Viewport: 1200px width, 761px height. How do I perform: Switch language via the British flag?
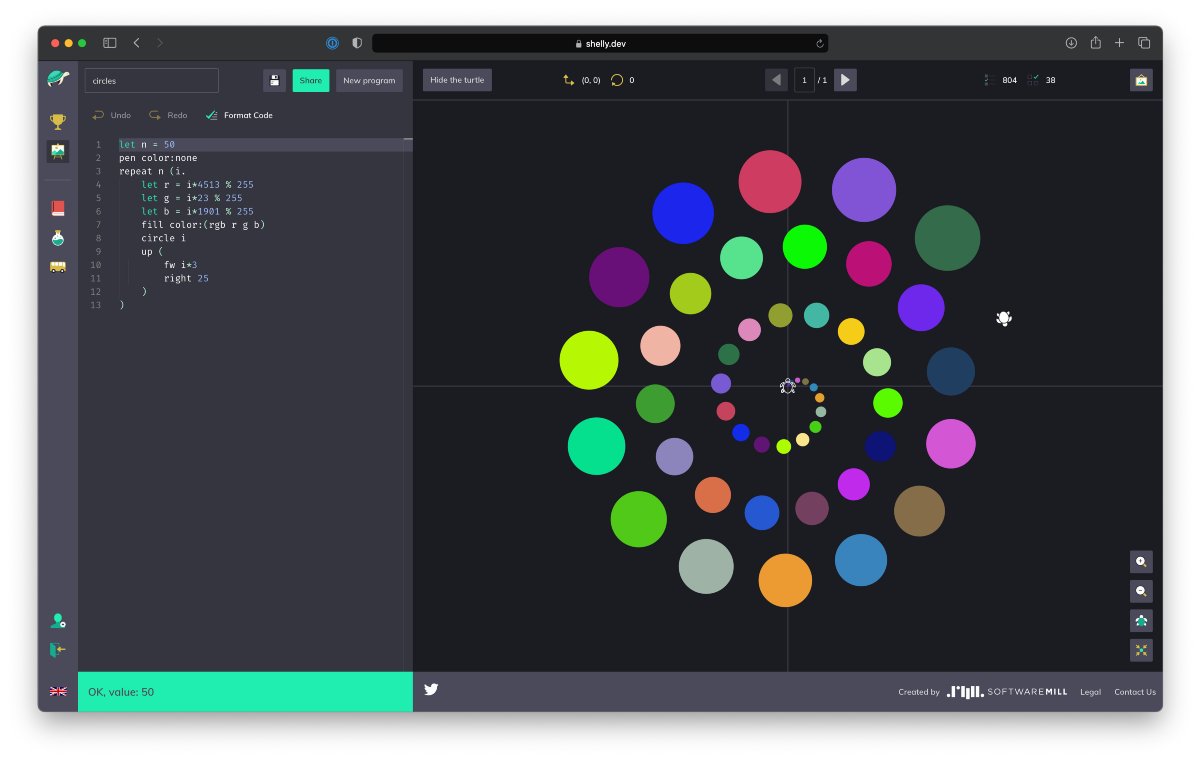coord(58,691)
